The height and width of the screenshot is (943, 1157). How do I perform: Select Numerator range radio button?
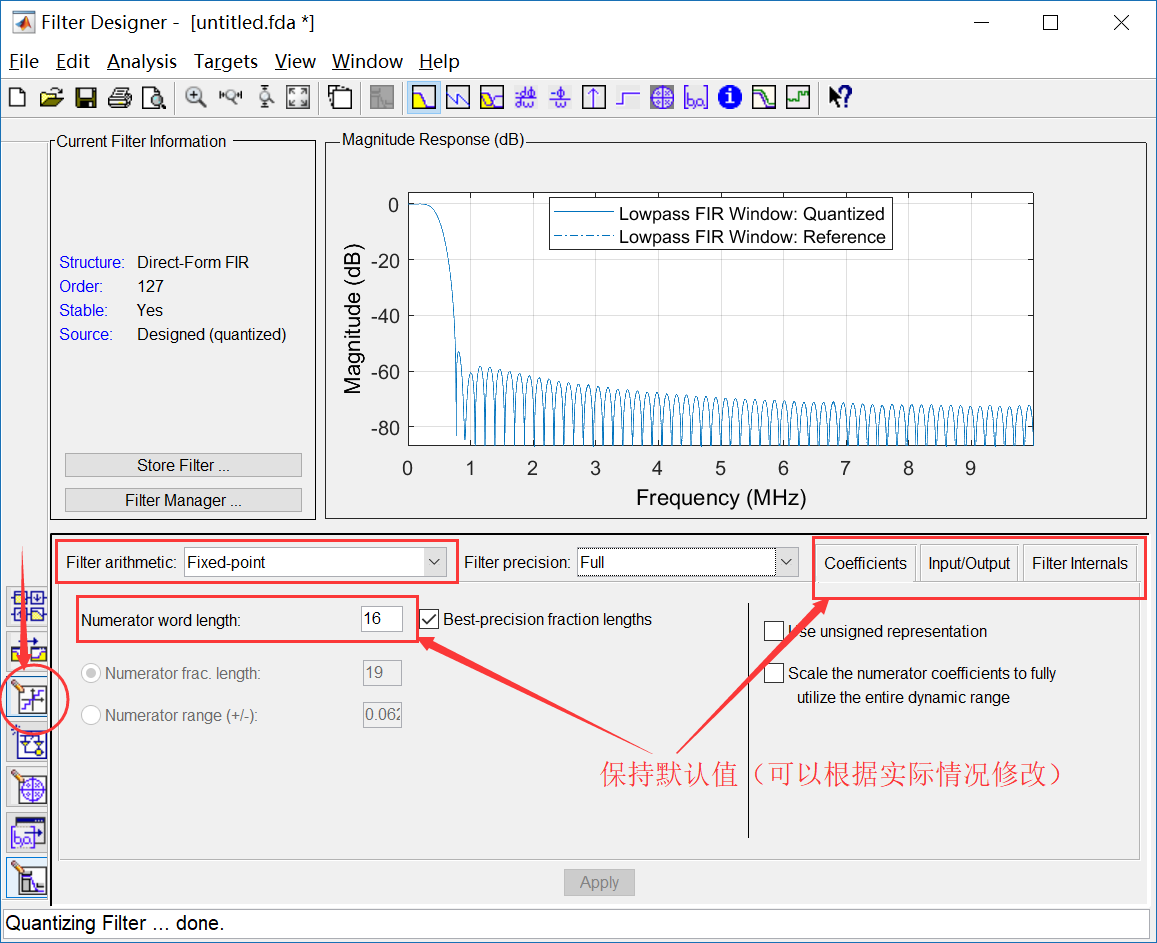91,715
